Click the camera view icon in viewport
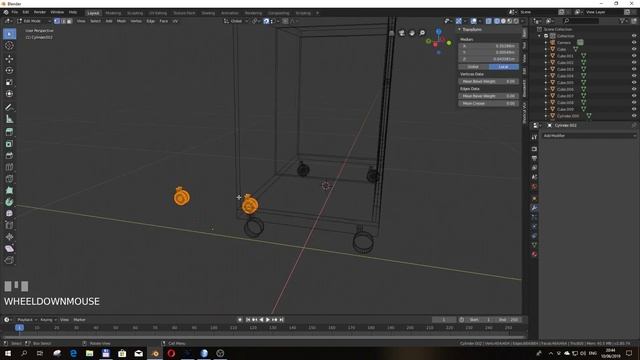The image size is (640, 360). (x=402, y=33)
